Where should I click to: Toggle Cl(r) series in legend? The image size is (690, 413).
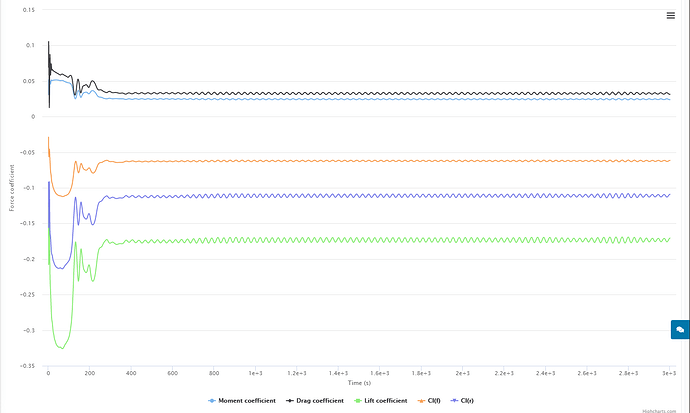[x=462, y=401]
